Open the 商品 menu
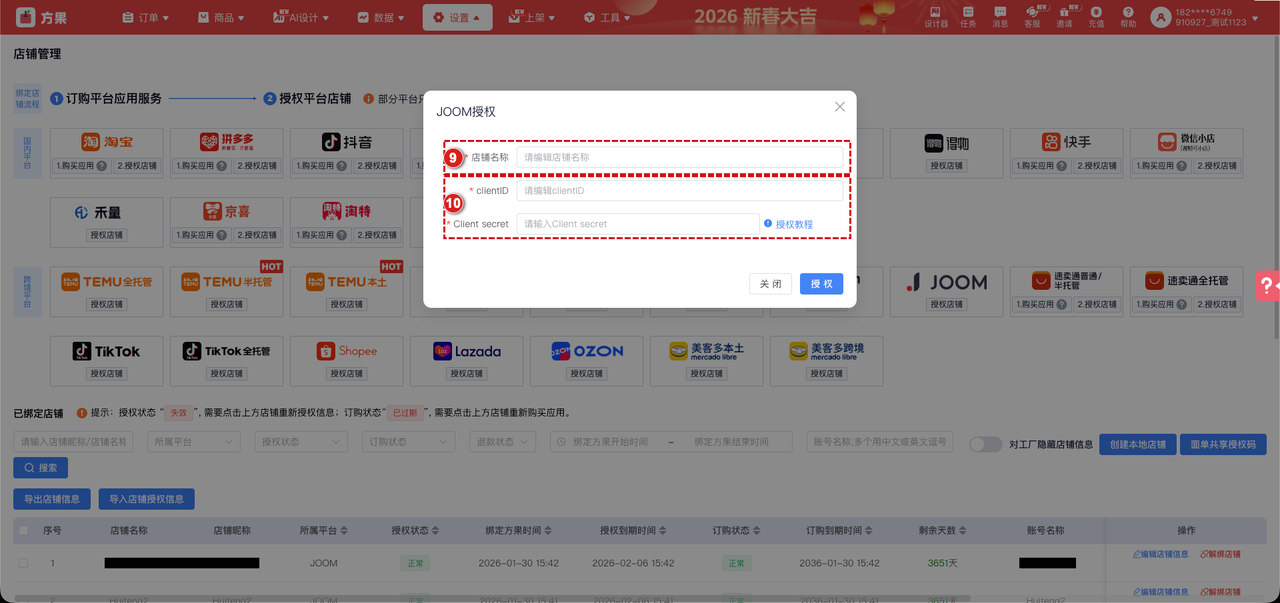Viewport: 1280px width, 603px height. (223, 17)
